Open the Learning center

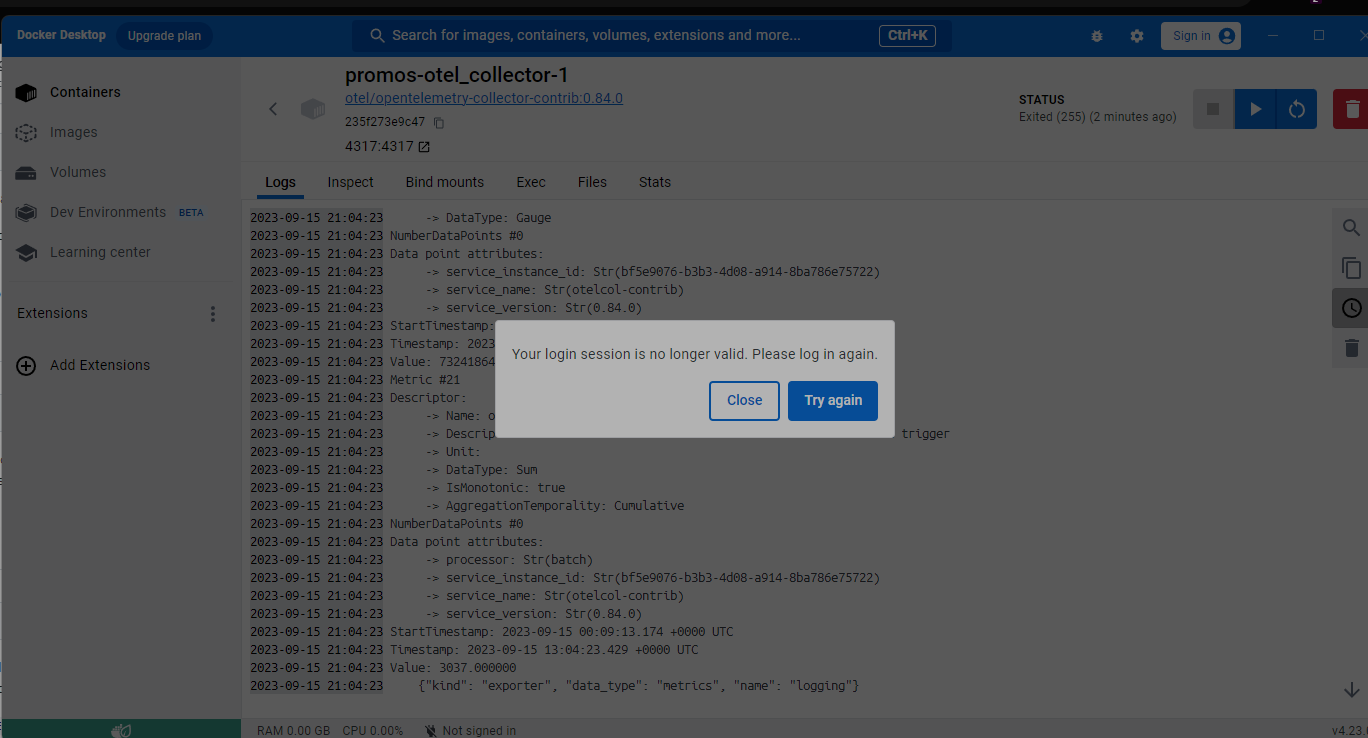(101, 252)
